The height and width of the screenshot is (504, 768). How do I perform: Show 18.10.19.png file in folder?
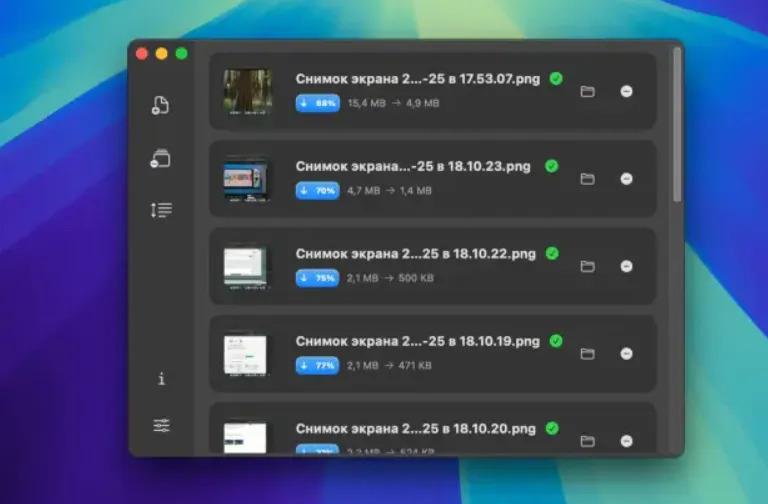588,354
